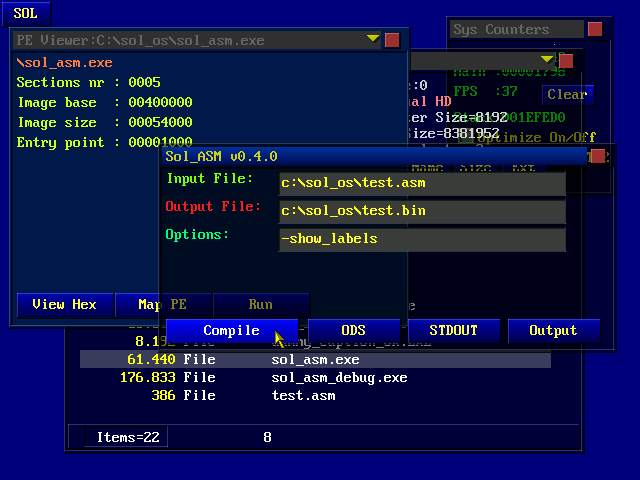Click the STDOUT button
Image resolution: width=640 pixels, height=480 pixels.
[x=453, y=330]
